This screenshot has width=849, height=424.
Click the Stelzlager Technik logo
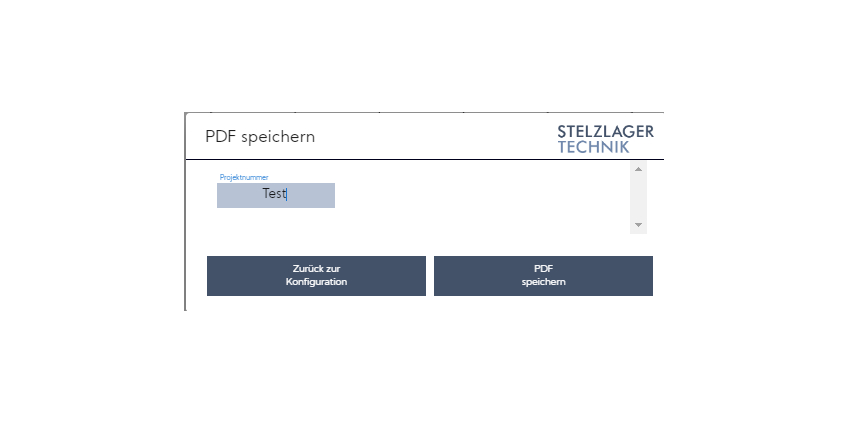605,139
